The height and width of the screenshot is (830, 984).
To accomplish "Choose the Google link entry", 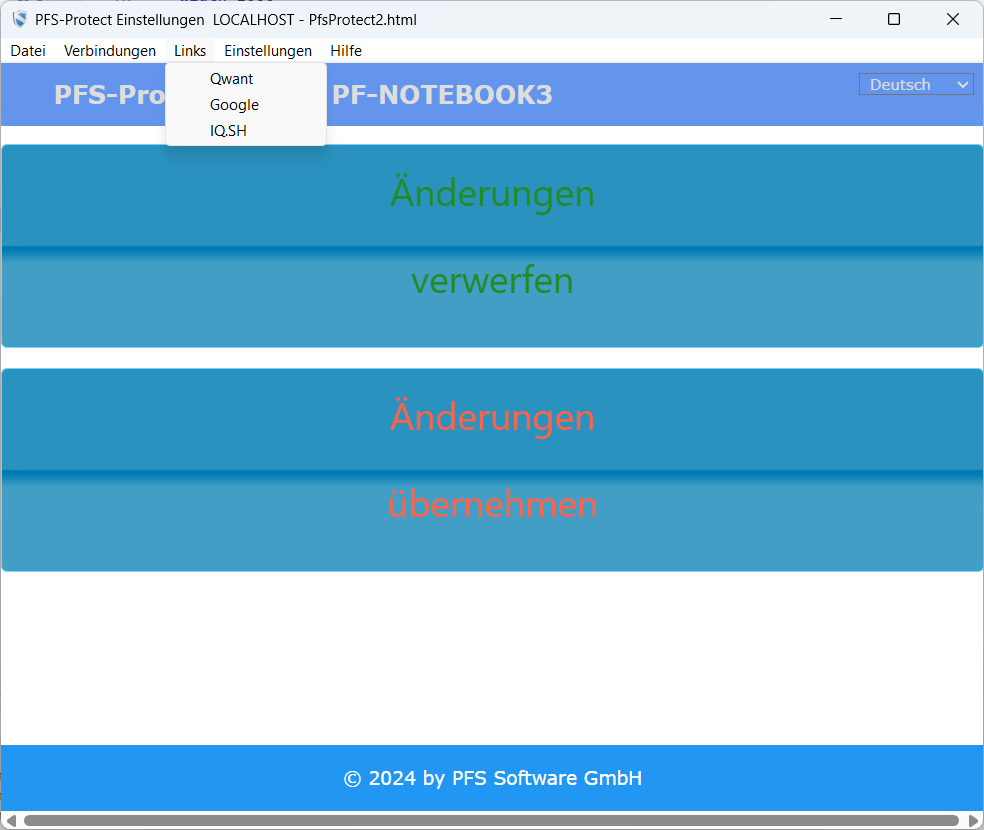I will point(234,105).
